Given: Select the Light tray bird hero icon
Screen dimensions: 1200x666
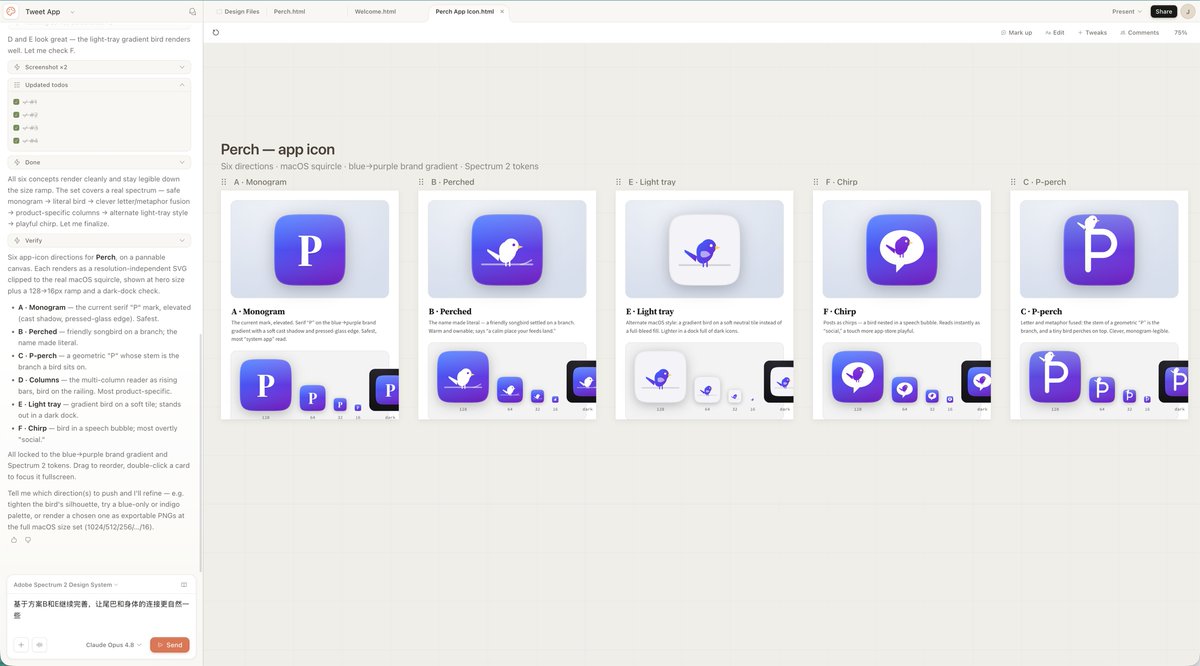Looking at the screenshot, I should (704, 249).
